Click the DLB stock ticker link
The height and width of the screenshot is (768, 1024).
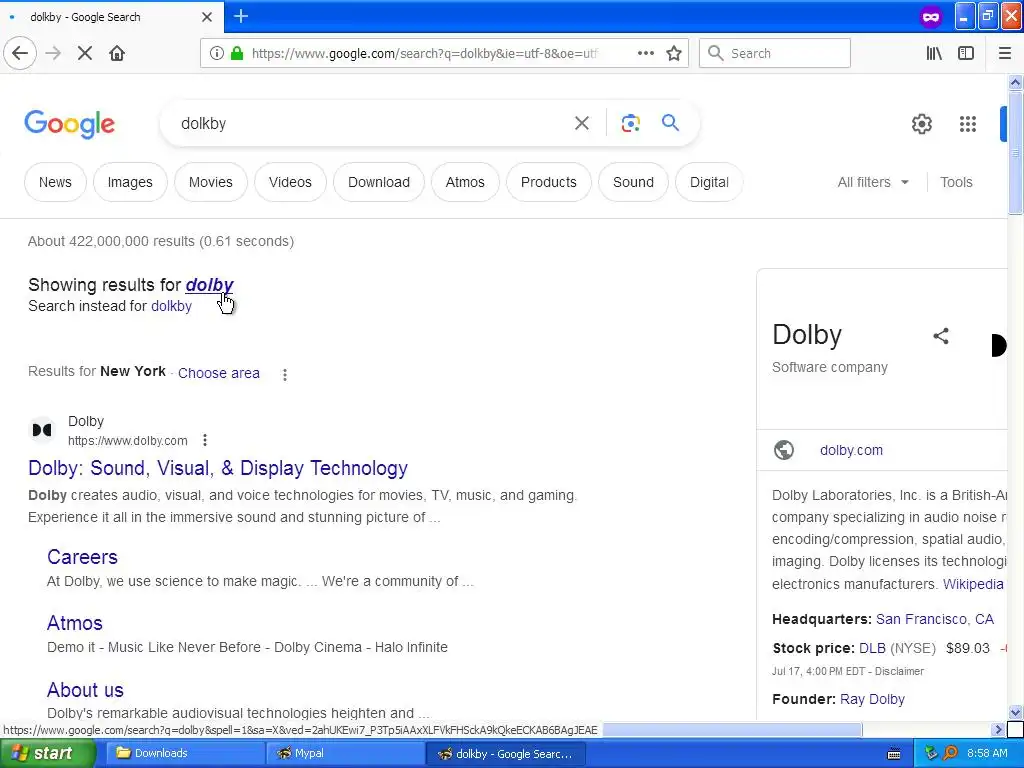(872, 648)
